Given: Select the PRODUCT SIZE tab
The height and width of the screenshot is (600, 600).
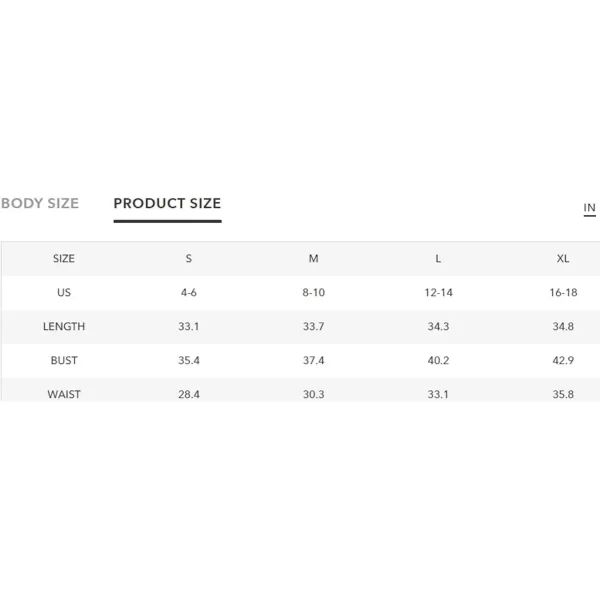Looking at the screenshot, I should (x=168, y=203).
